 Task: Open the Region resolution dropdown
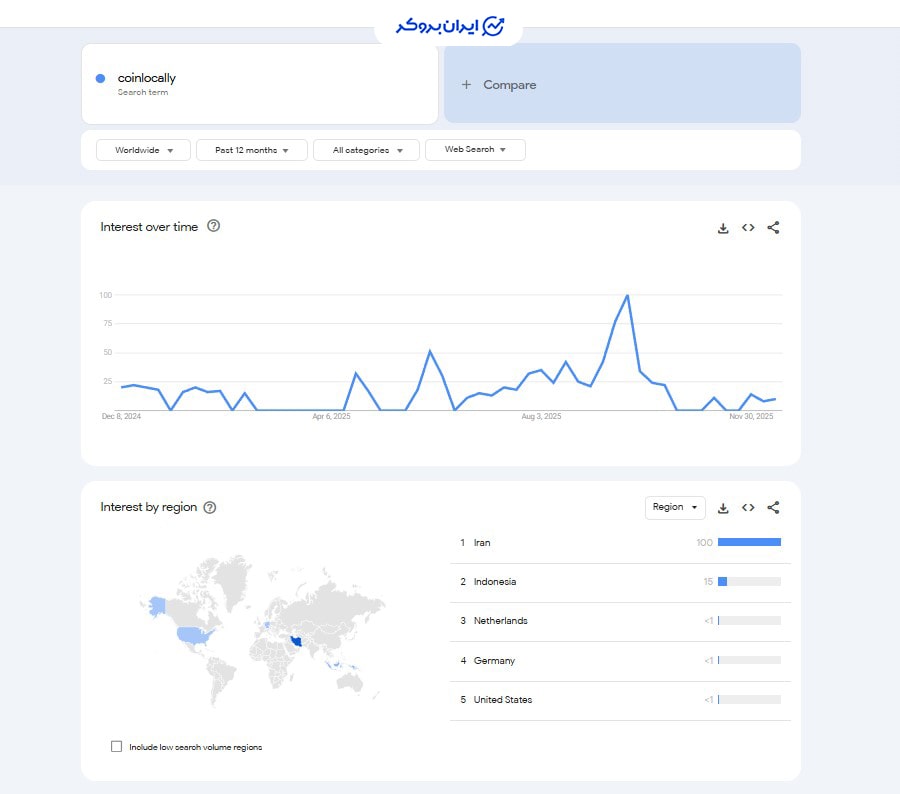675,508
